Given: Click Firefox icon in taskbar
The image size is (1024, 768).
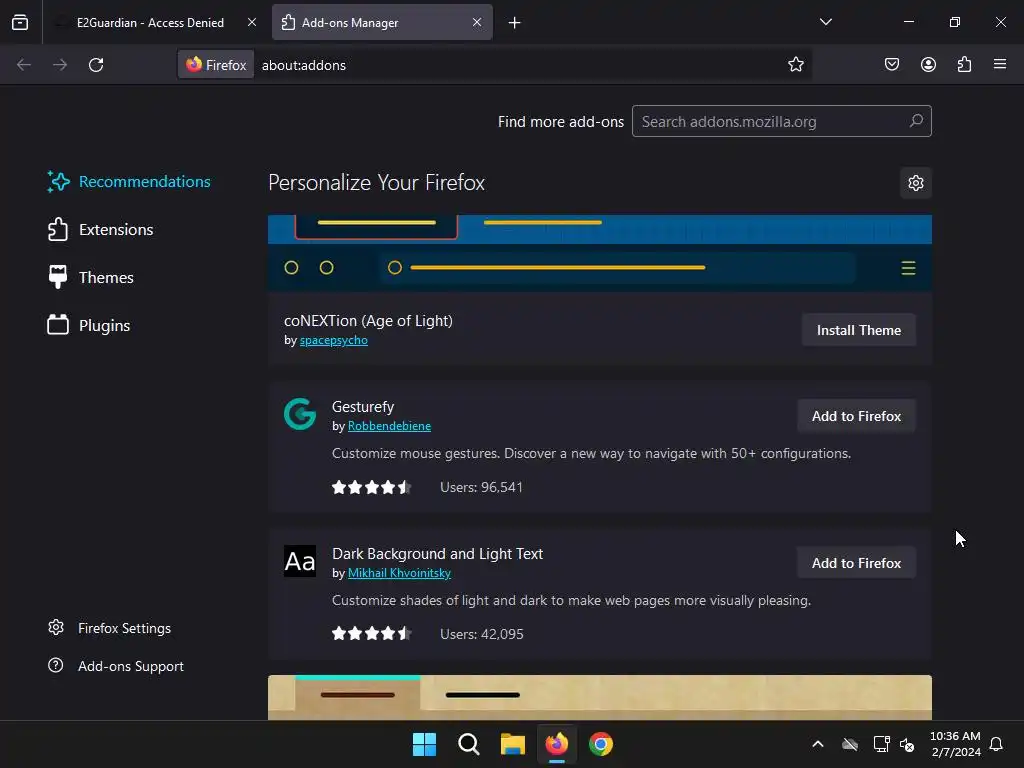Looking at the screenshot, I should [x=556, y=744].
